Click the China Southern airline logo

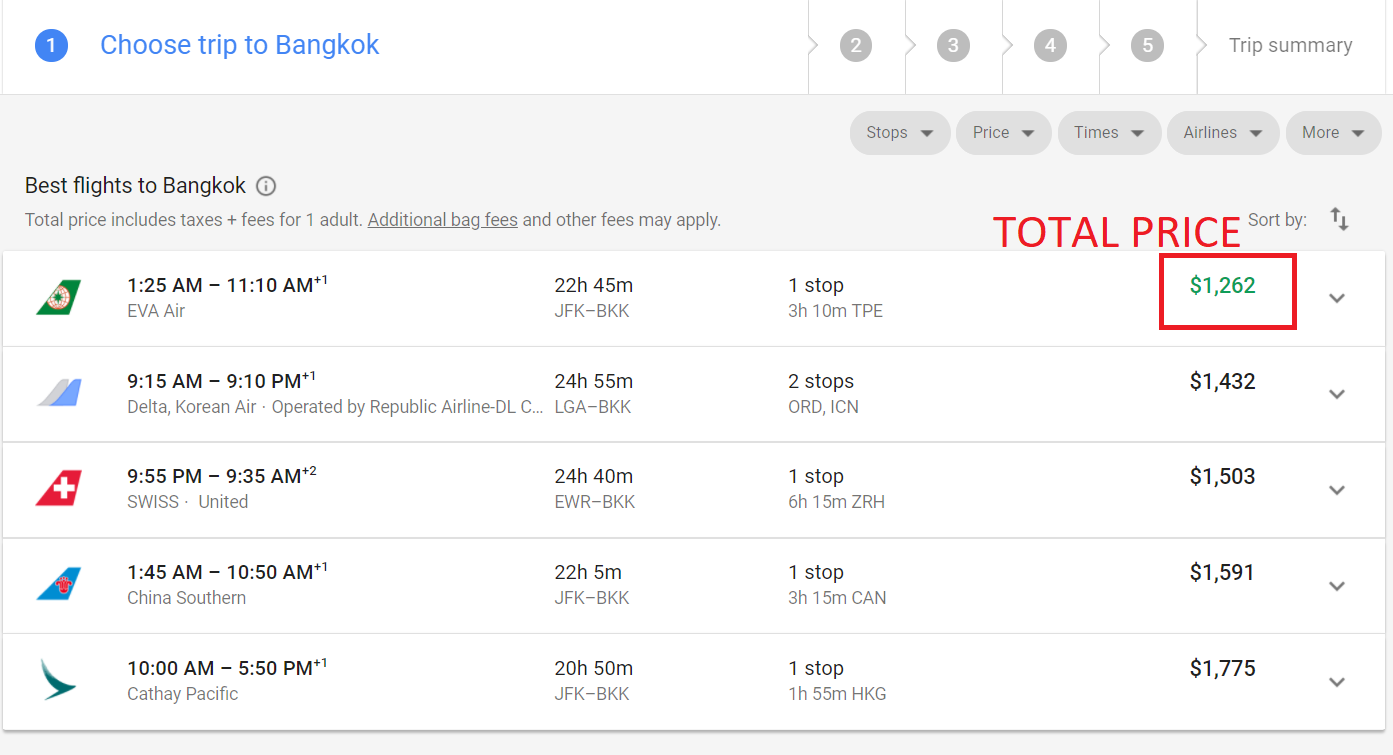58,585
